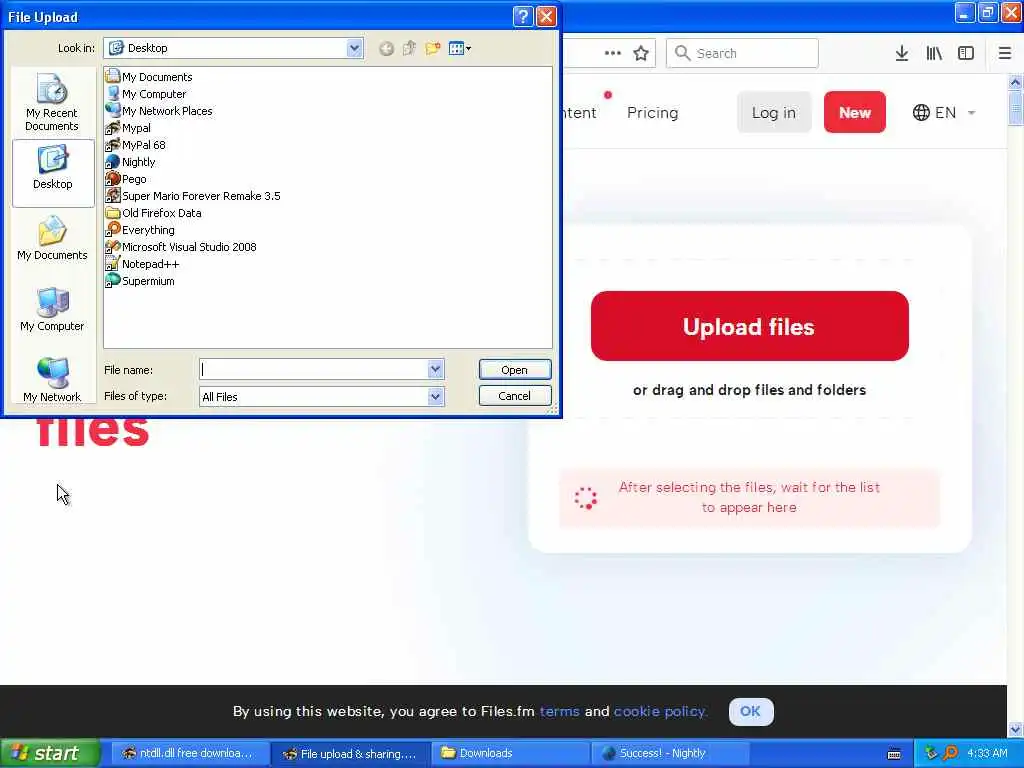Click the page scrollbar up arrow
The height and width of the screenshot is (768, 1024).
click(1015, 82)
